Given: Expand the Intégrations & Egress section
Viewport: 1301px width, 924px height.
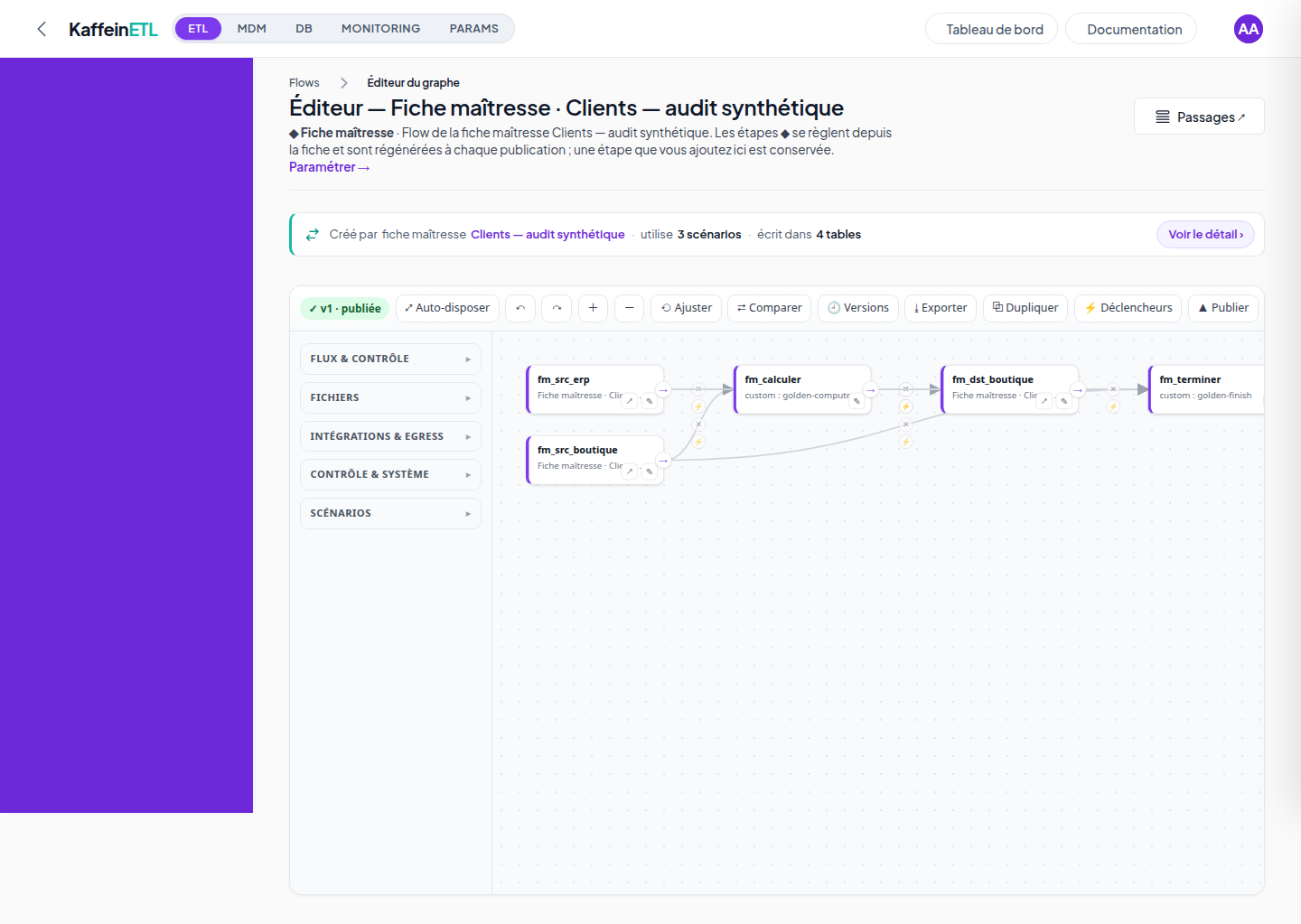Looking at the screenshot, I should [x=390, y=436].
